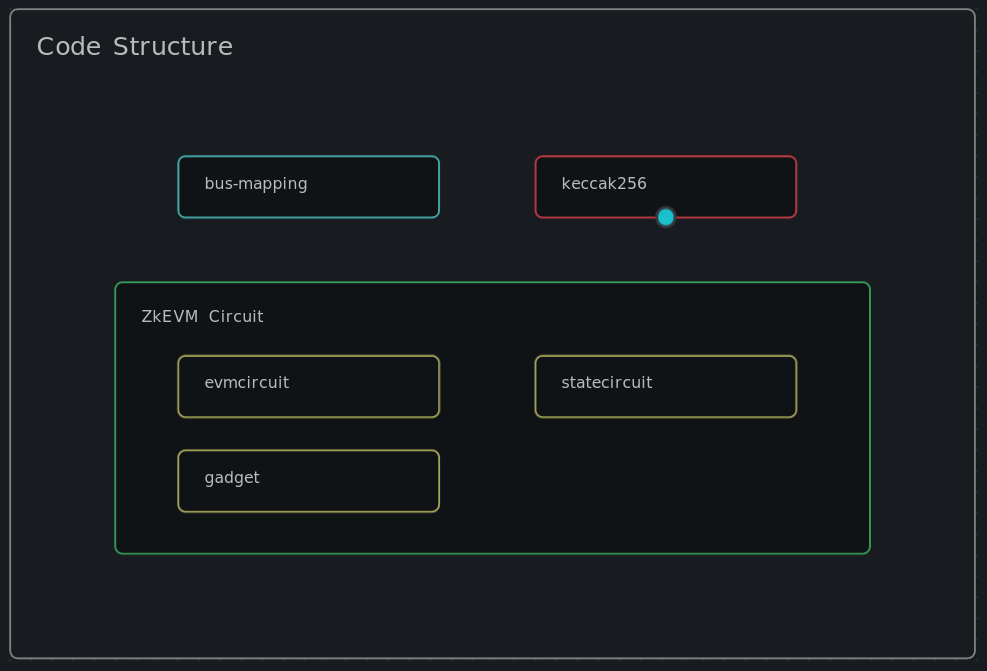Expand the statecircuit node details
Viewport: 987px width, 671px height.
pos(665,386)
